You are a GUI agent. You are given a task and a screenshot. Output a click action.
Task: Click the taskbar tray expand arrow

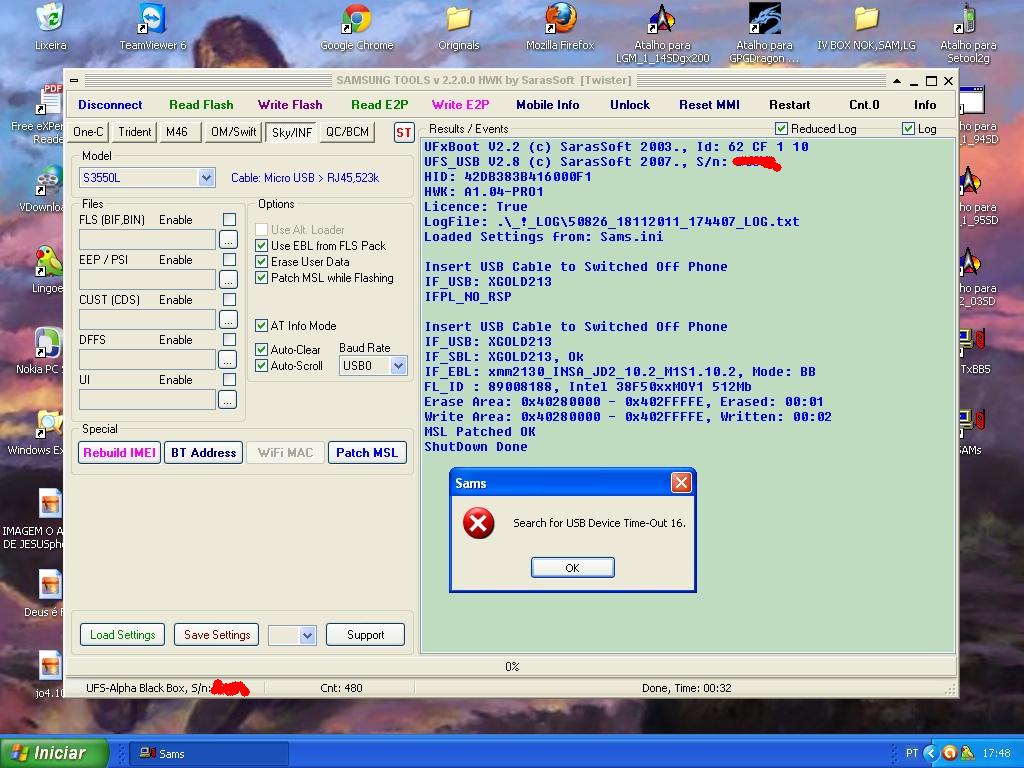(931, 753)
